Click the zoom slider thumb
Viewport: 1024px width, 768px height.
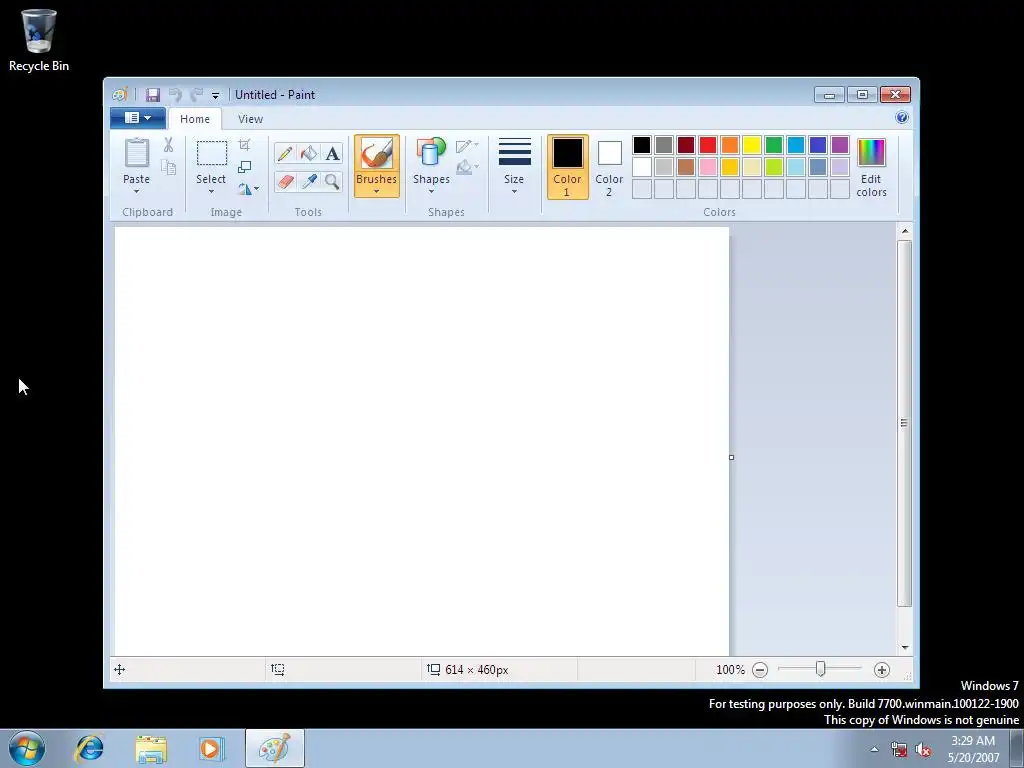coord(821,669)
